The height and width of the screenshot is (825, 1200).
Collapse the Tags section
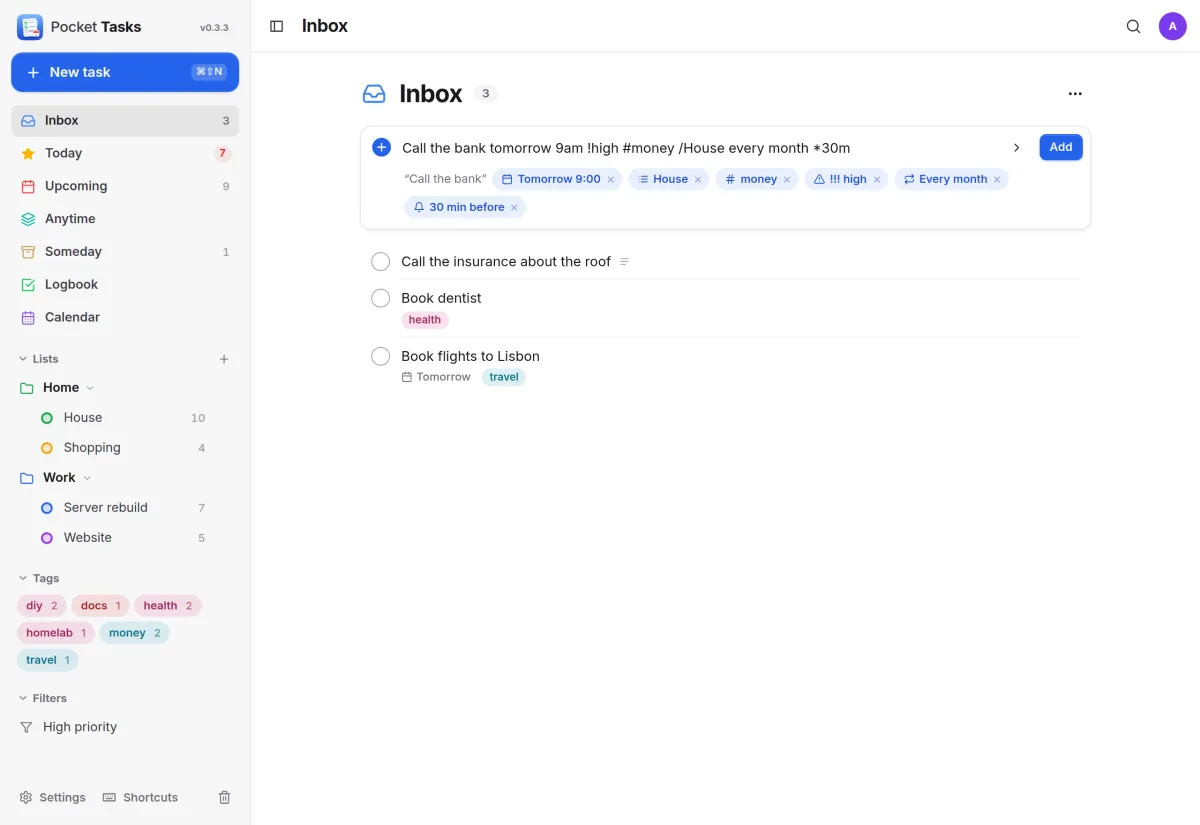[x=39, y=578]
